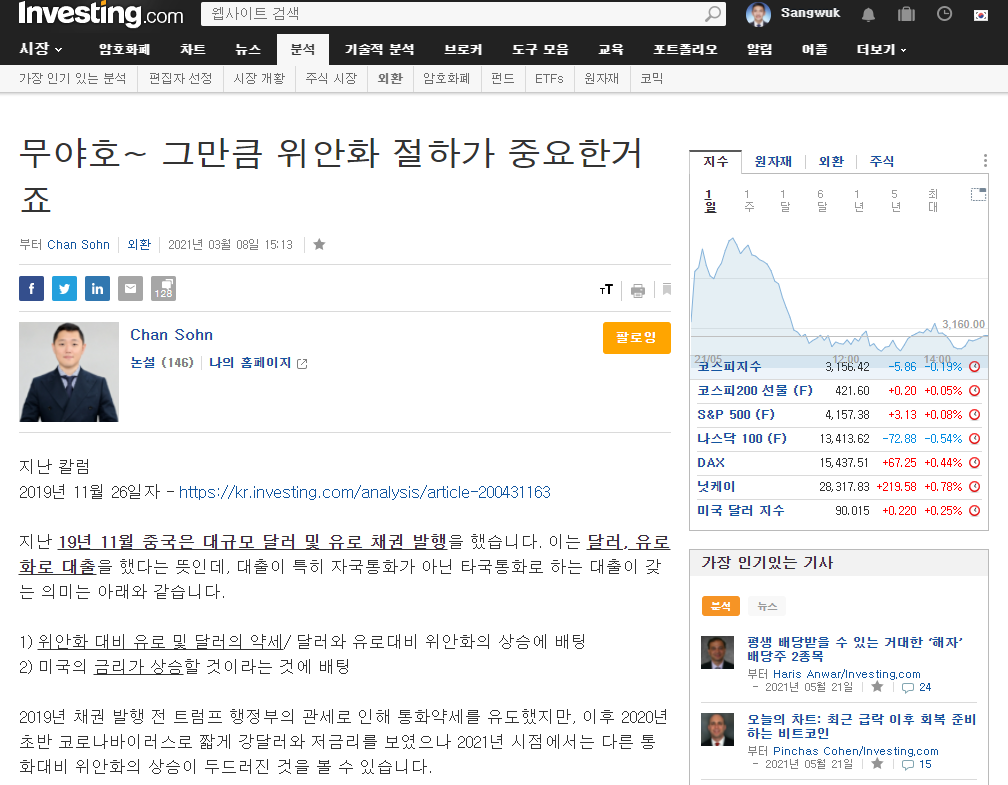
Task: Open the notifications bell icon
Action: (x=867, y=15)
